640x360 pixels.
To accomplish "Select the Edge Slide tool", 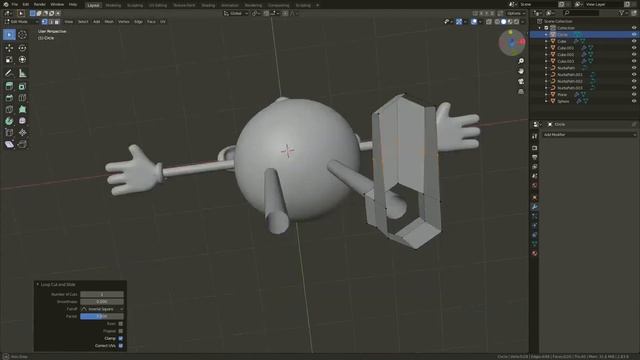I will point(9,133).
